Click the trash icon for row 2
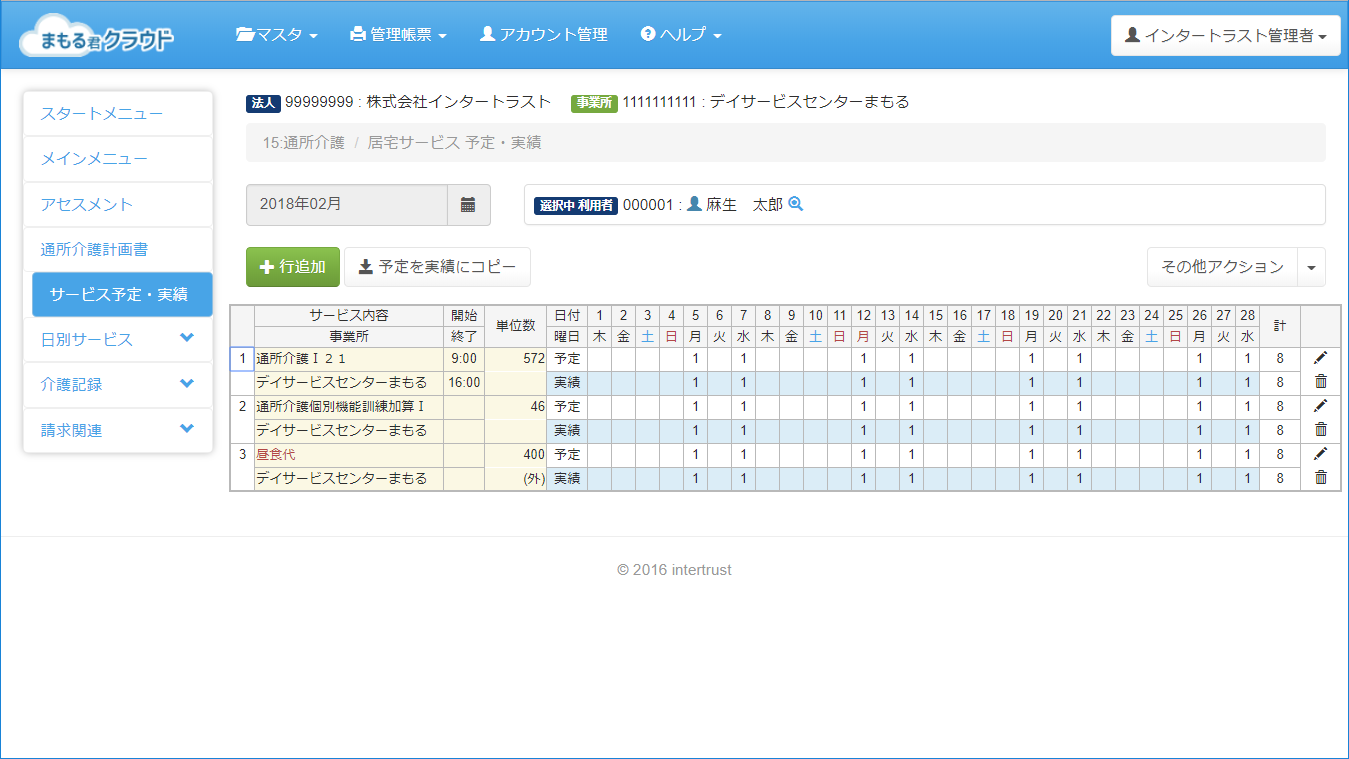The image size is (1349, 759). (x=1320, y=429)
